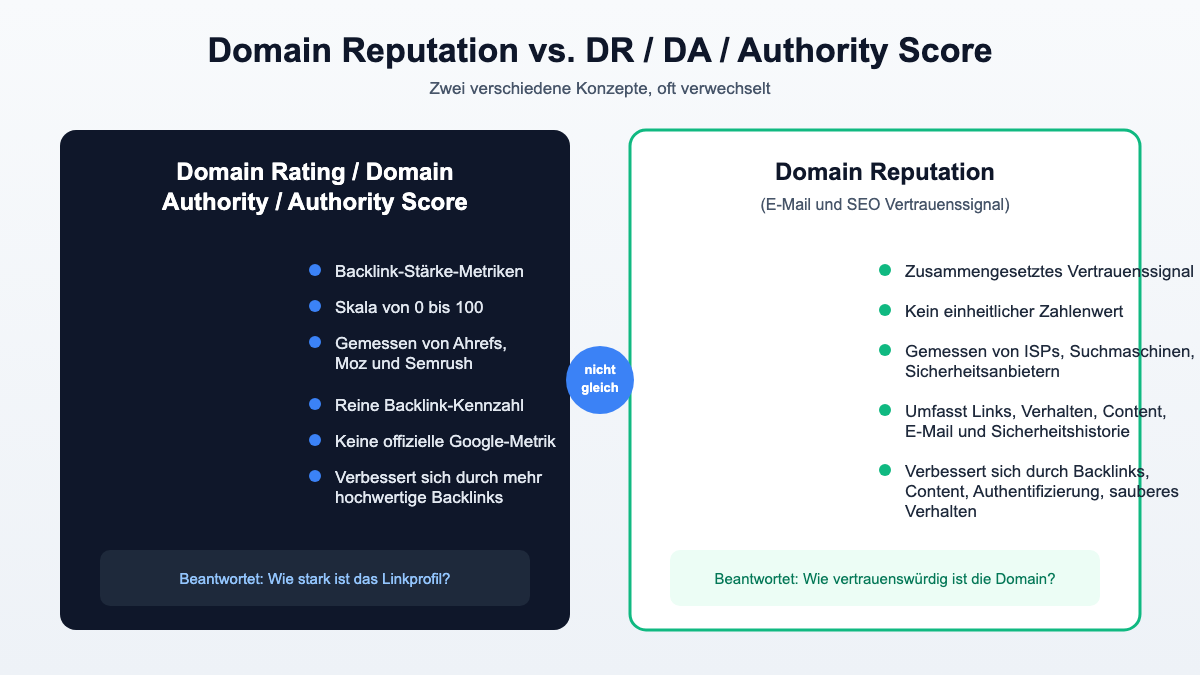Click blue bullet beside 'Backlink-Stärke-Metriken'
The image size is (1200, 675).
(x=315, y=270)
